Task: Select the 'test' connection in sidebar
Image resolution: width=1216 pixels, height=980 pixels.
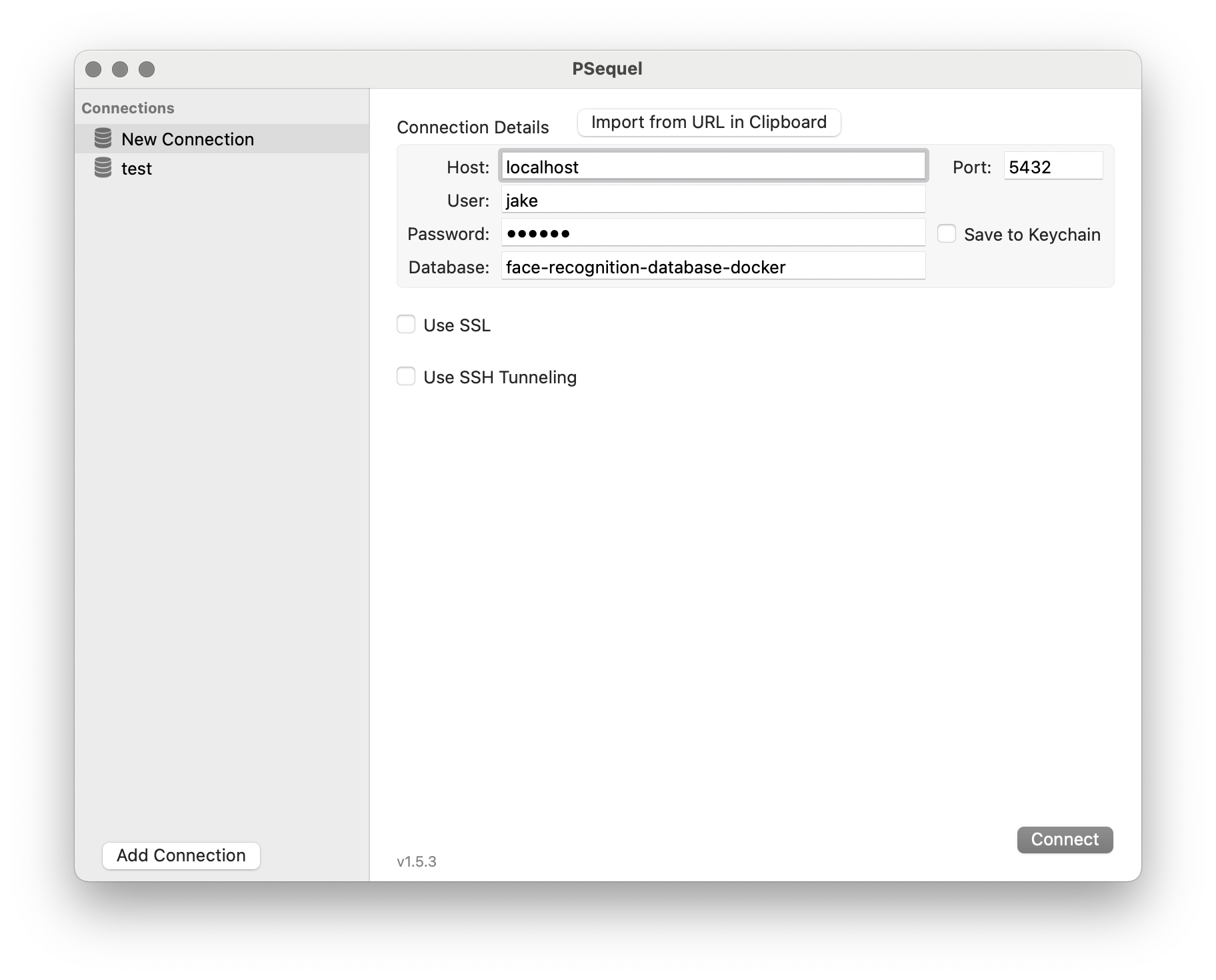Action: tap(222, 168)
